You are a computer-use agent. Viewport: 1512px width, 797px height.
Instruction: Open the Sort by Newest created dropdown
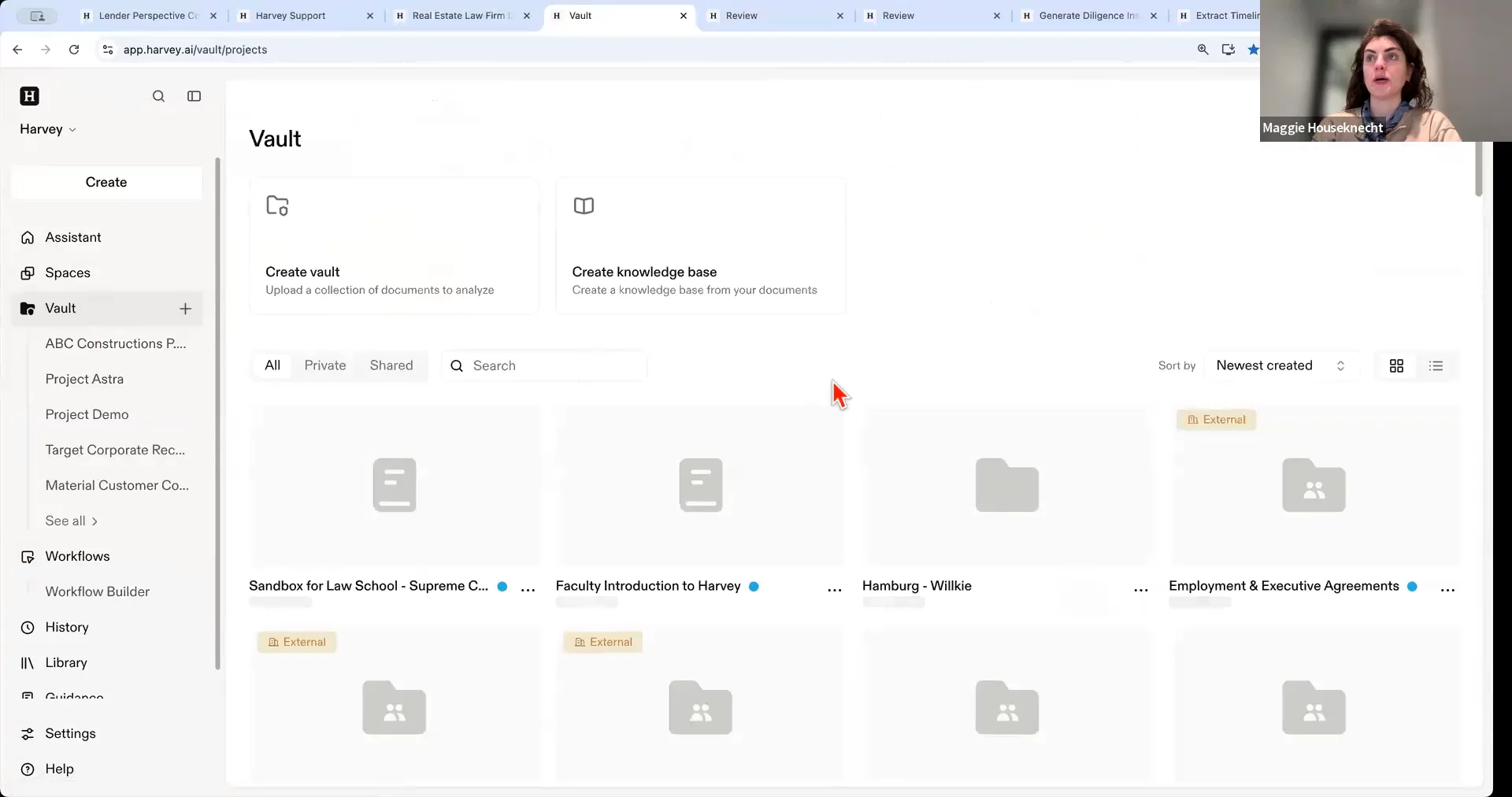pos(1280,365)
